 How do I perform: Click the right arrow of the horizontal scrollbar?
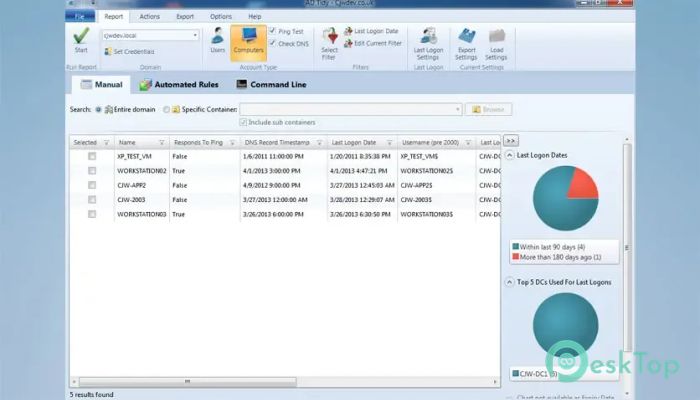tap(495, 382)
